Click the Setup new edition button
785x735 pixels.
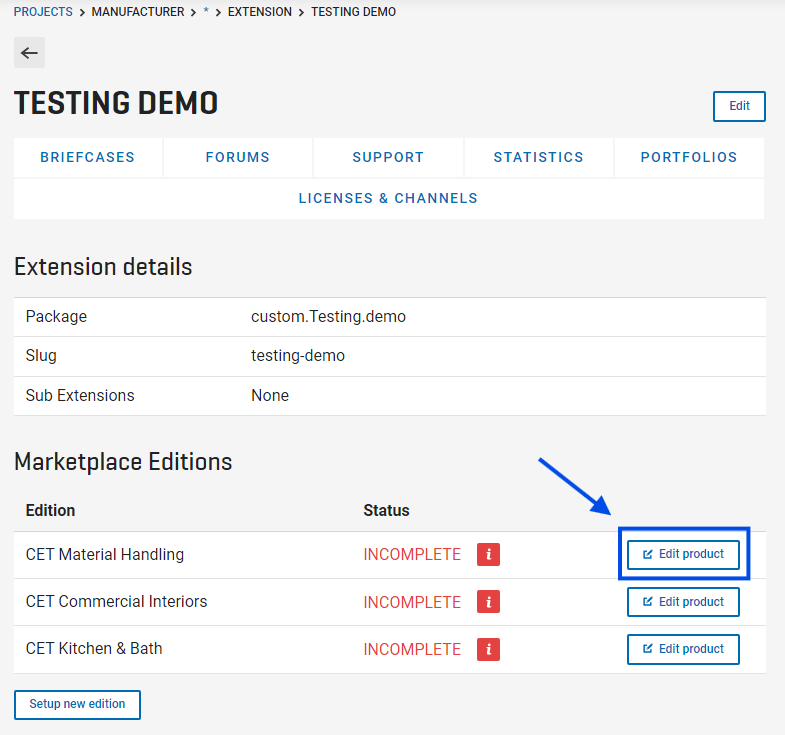coord(77,704)
